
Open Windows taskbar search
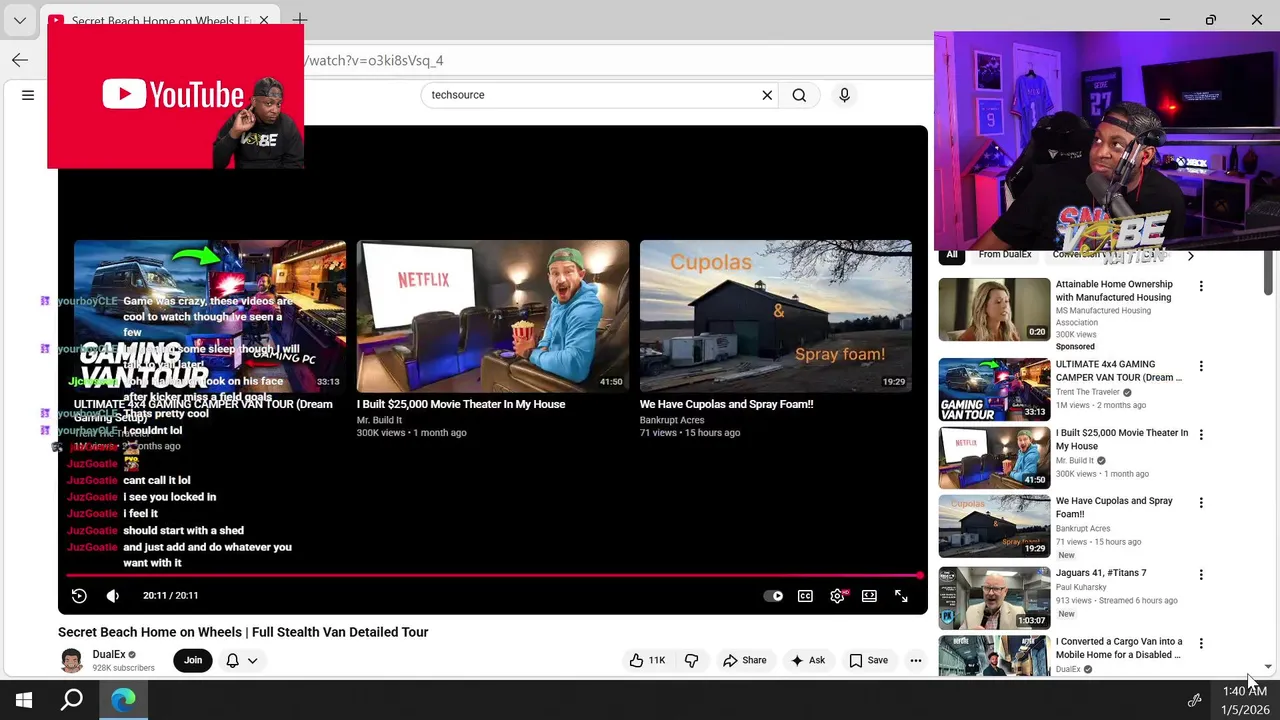(x=72, y=700)
